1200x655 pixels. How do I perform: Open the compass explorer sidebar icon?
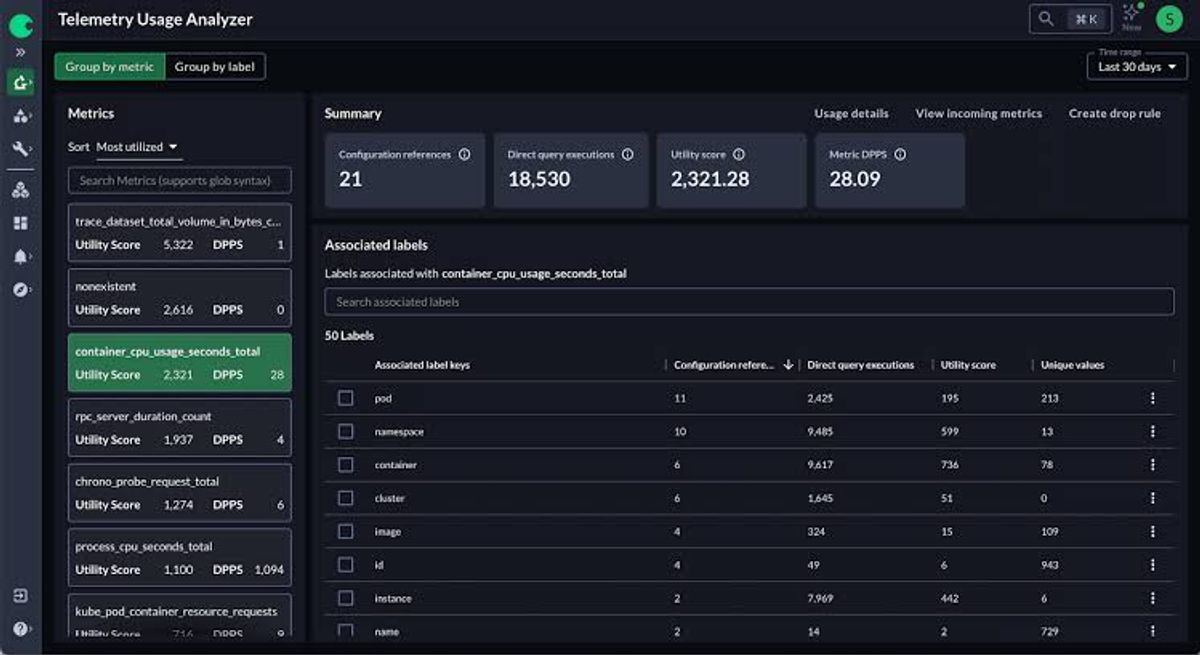[x=21, y=289]
